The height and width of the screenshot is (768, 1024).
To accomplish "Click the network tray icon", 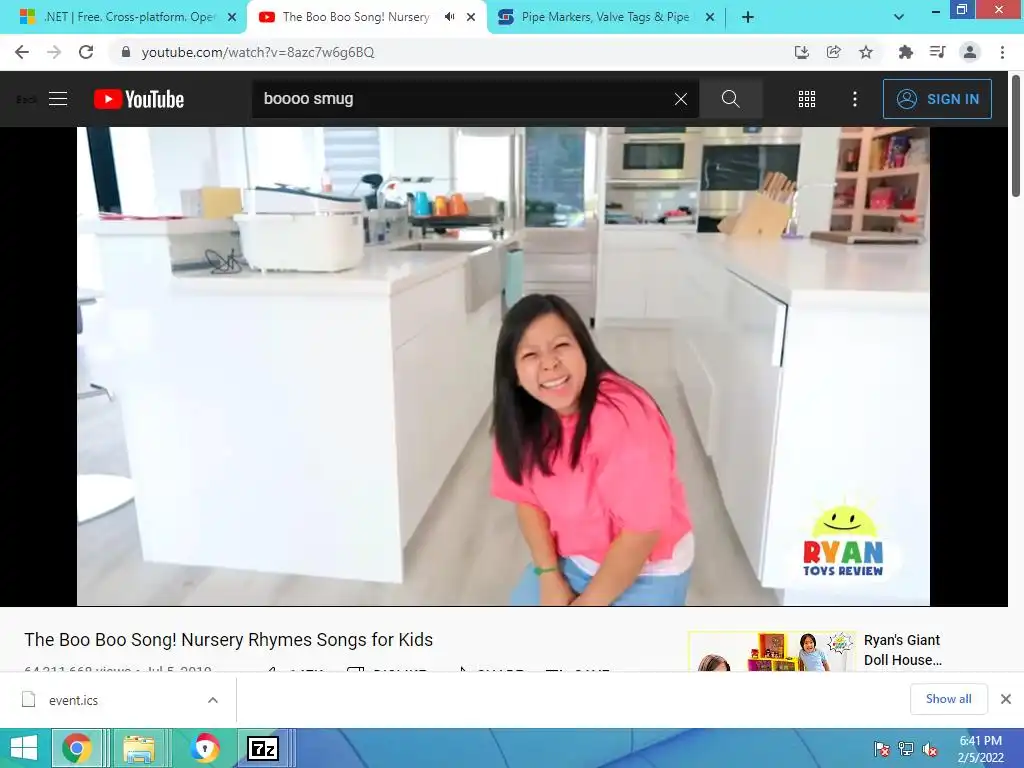I will click(x=906, y=748).
